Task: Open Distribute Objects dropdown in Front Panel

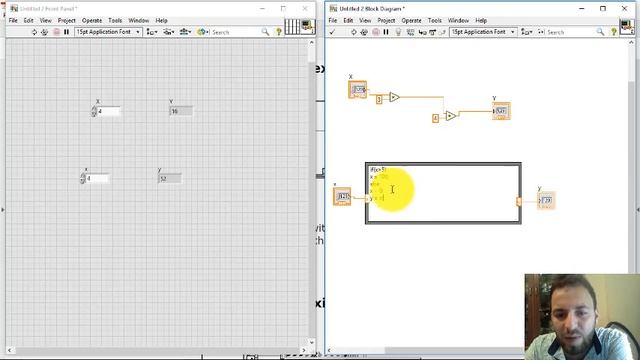Action: 169,32
